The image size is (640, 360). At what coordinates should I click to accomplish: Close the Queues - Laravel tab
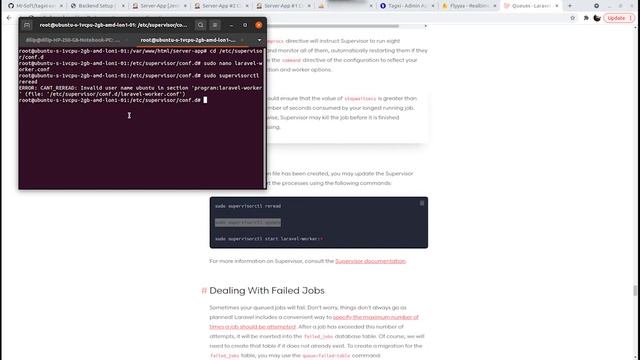[x=557, y=6]
